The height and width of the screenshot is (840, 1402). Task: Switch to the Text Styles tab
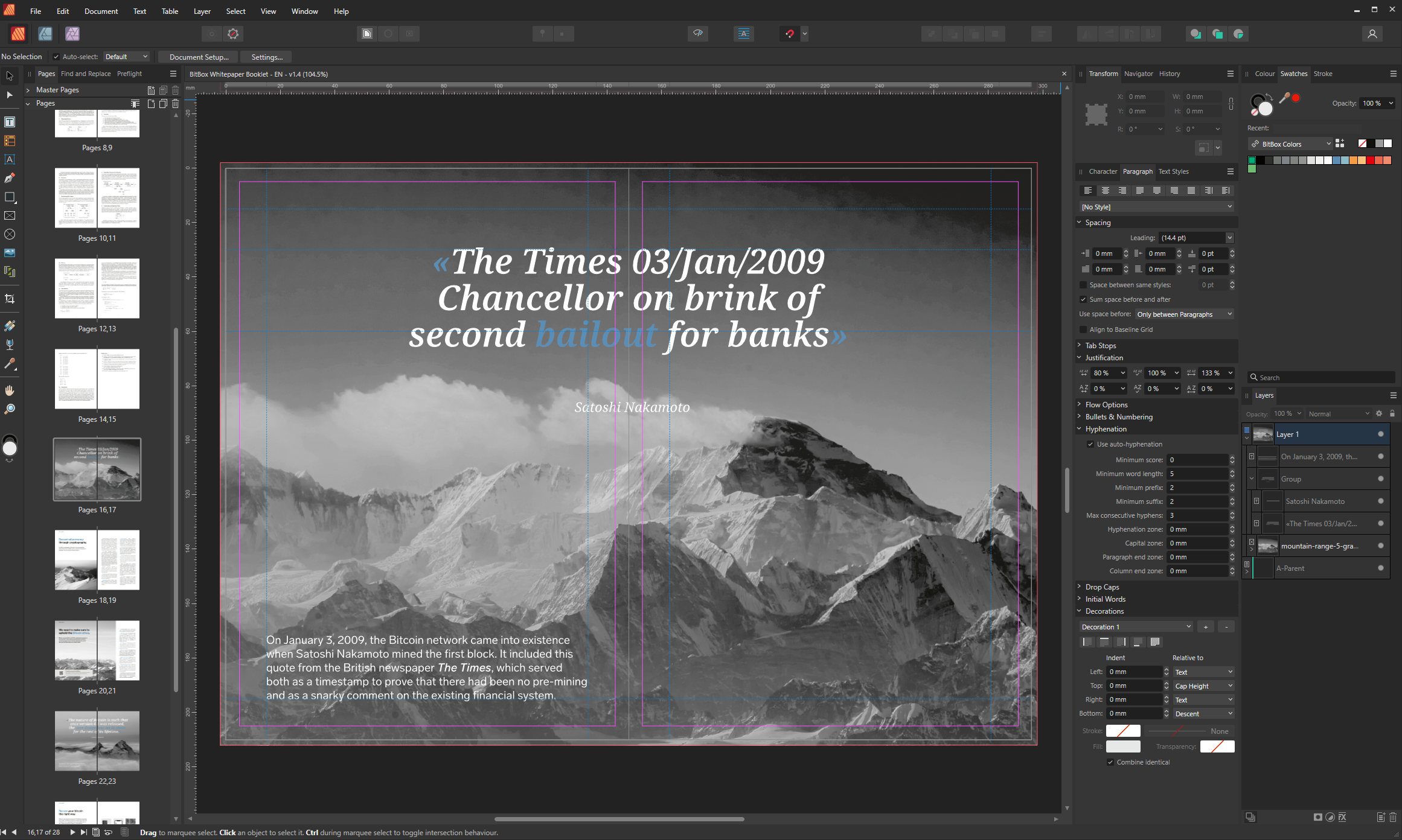coord(1173,171)
